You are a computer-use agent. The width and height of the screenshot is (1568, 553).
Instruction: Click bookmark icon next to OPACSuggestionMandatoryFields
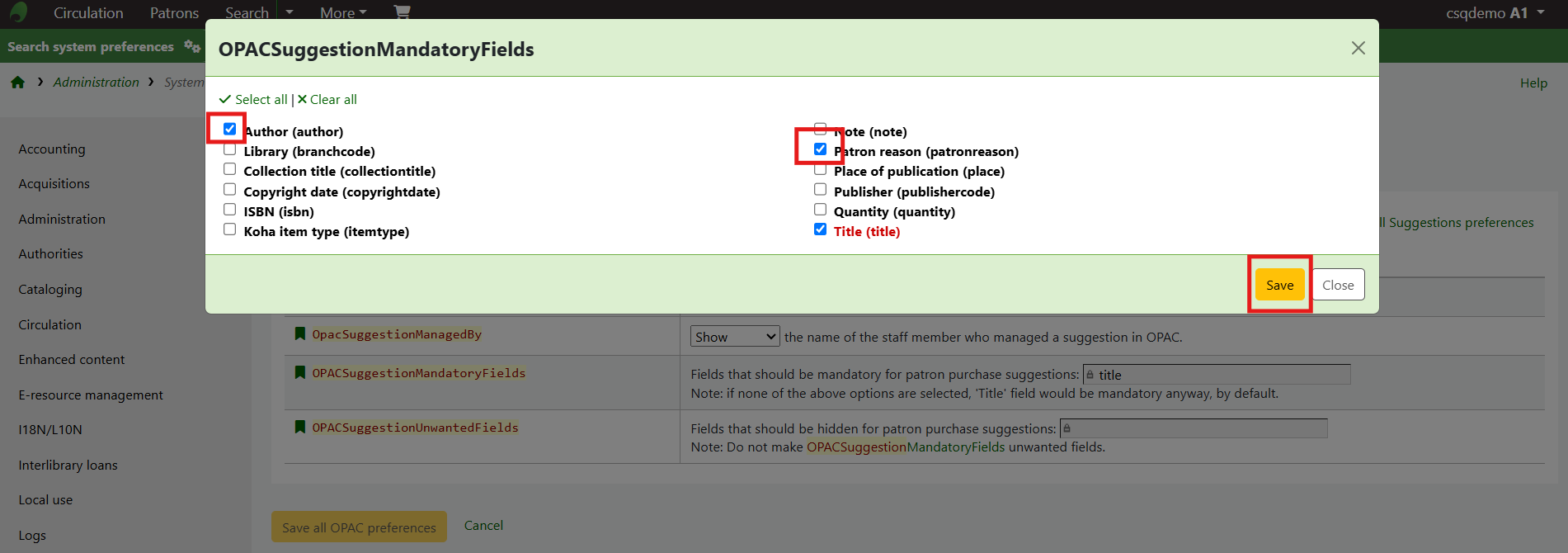[x=300, y=372]
